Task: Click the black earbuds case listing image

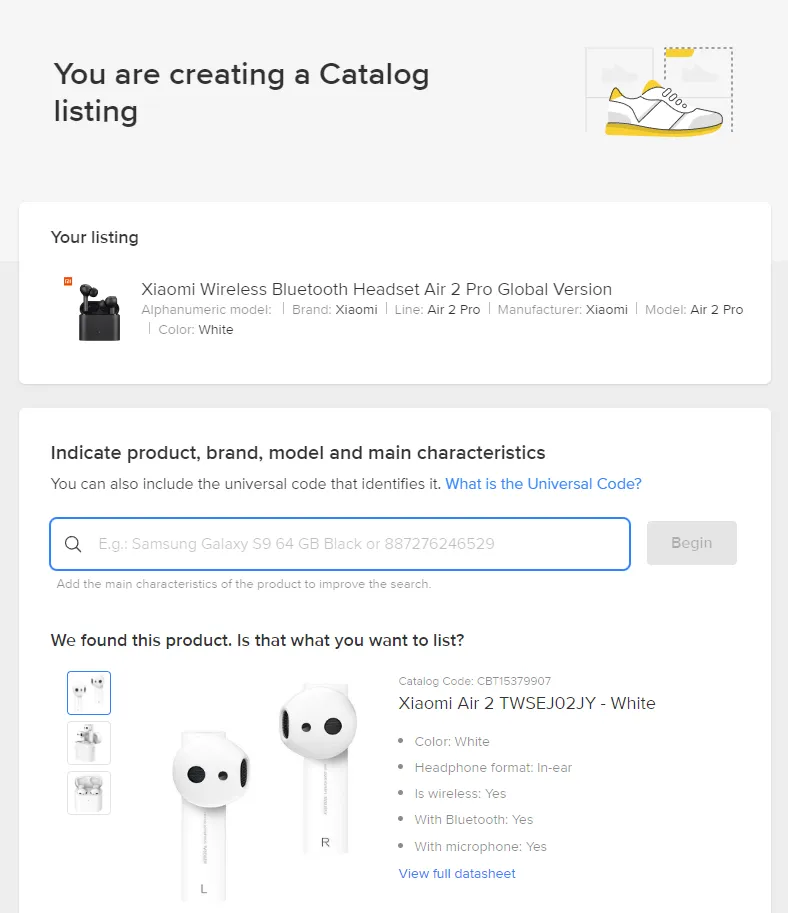Action: tap(100, 313)
